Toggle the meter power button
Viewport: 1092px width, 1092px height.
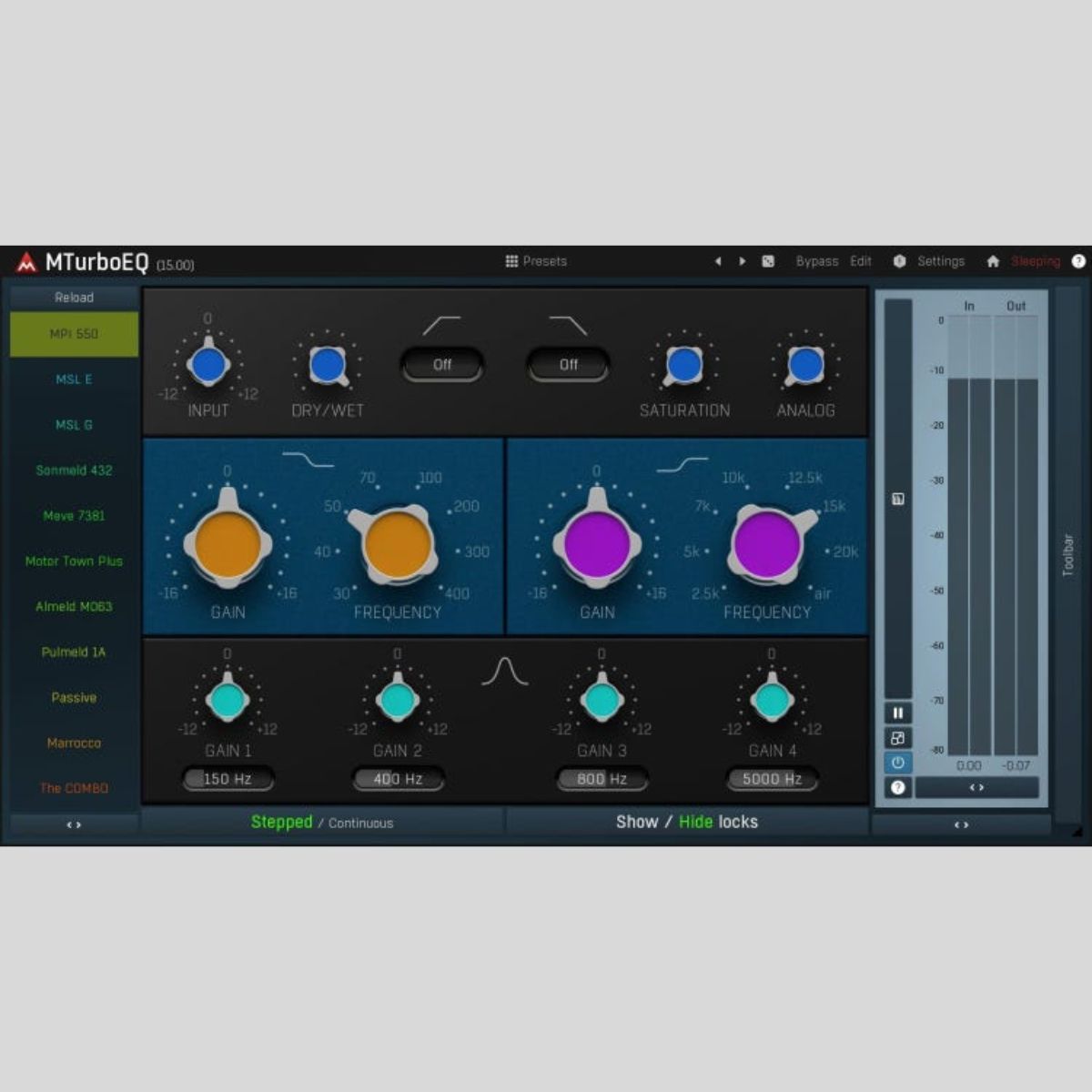pyautogui.click(x=898, y=763)
